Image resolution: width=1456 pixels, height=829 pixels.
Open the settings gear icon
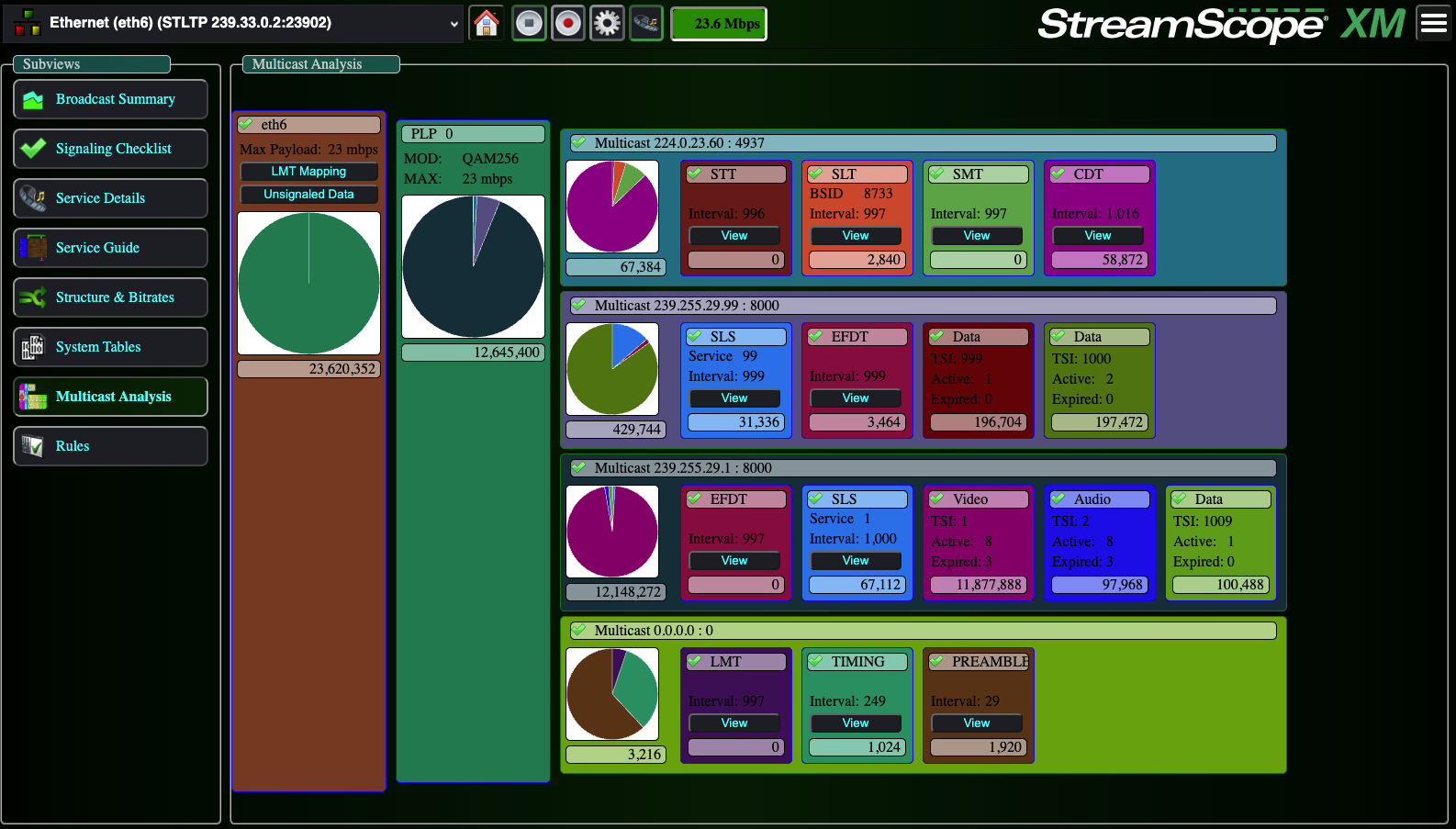coord(607,23)
